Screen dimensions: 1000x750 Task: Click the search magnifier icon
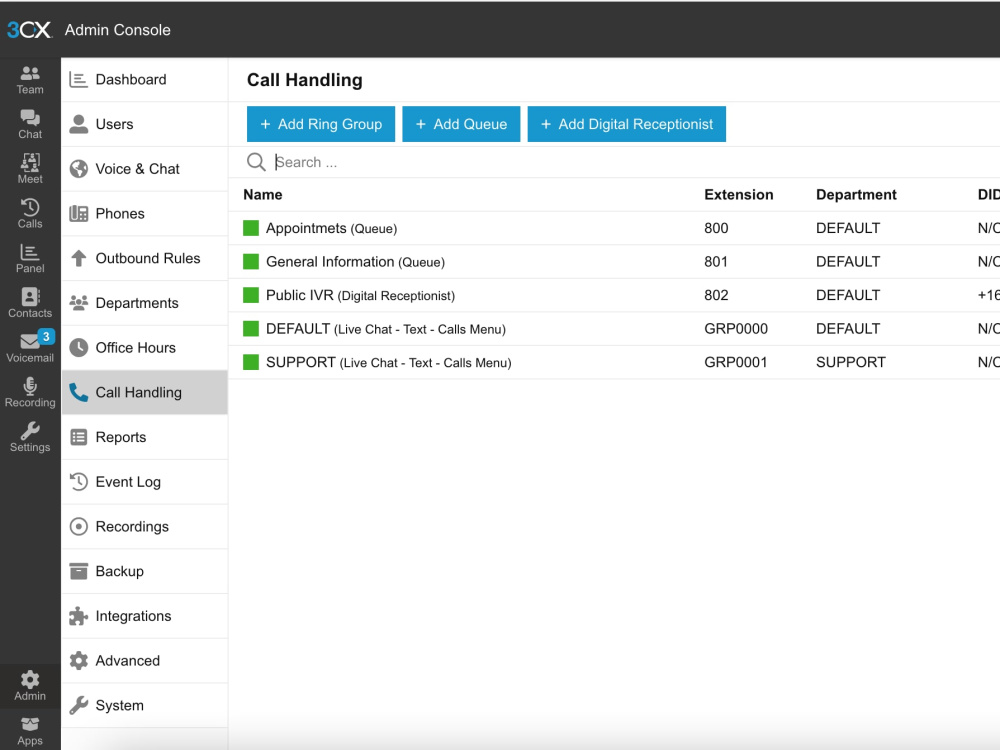256,162
